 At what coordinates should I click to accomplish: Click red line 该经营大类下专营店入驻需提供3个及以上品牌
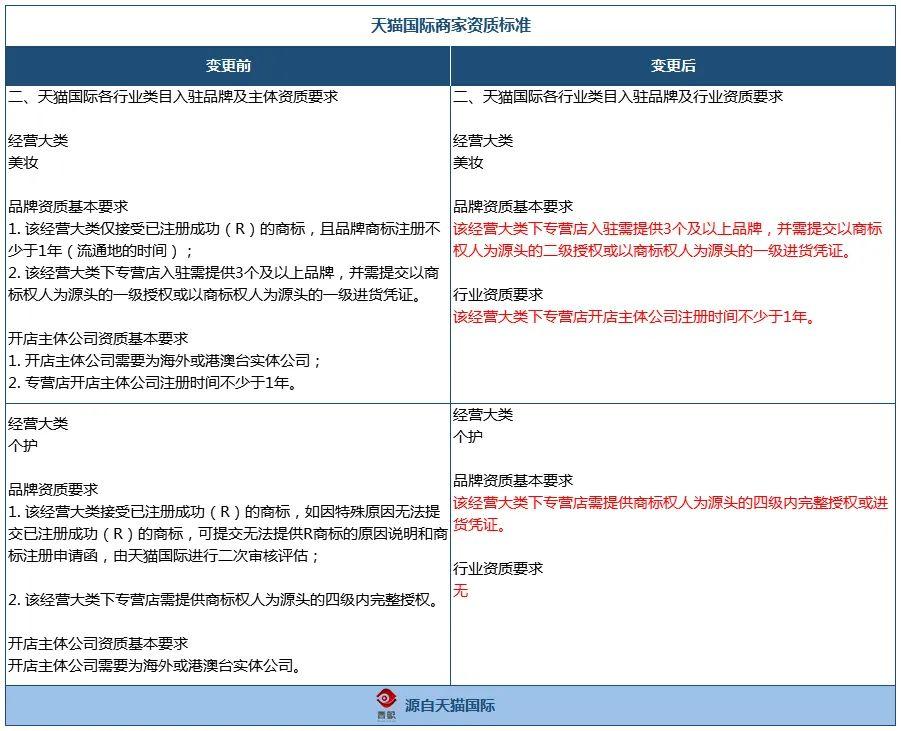pyautogui.click(x=668, y=229)
